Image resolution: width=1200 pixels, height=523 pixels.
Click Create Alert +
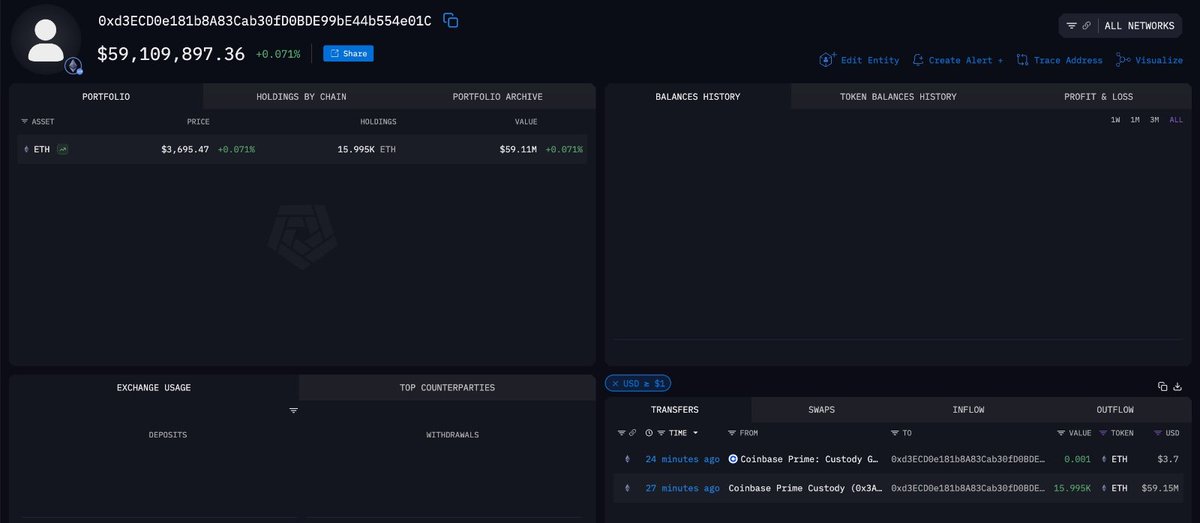[x=957, y=60]
